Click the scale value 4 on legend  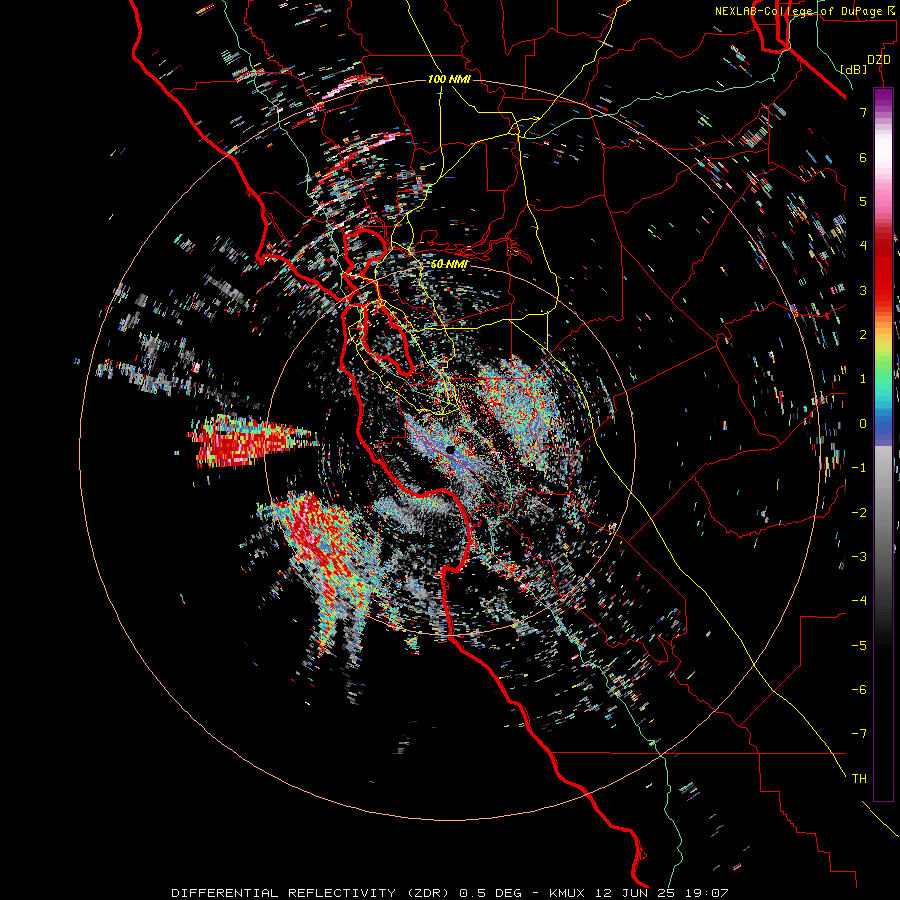[x=863, y=246]
